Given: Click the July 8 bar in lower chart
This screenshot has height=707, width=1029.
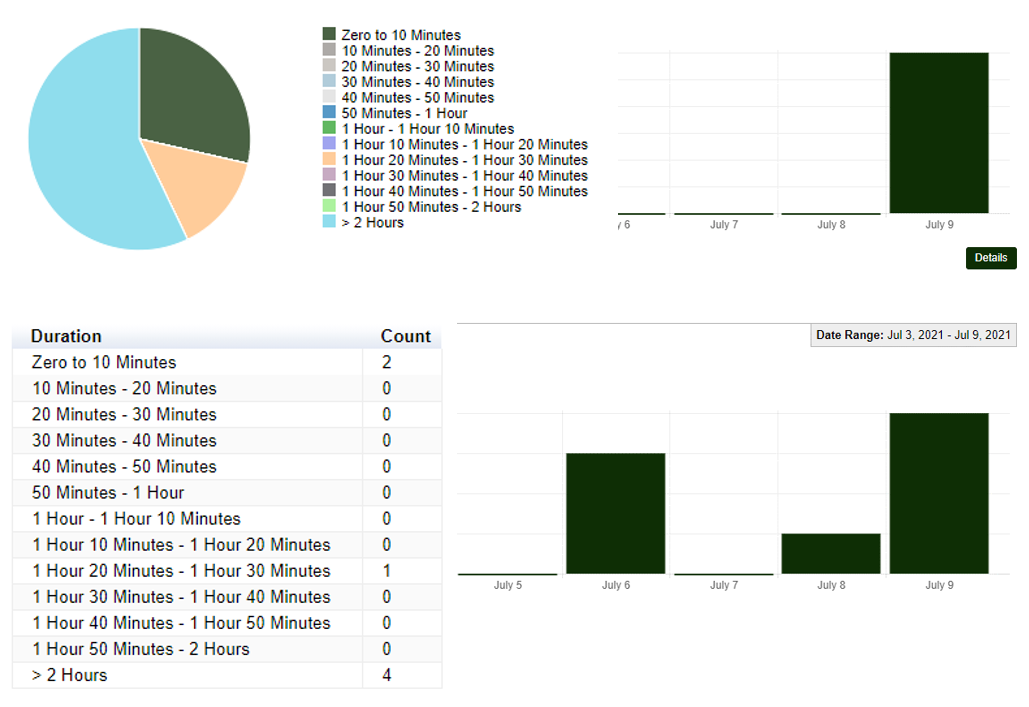Looking at the screenshot, I should (830, 553).
